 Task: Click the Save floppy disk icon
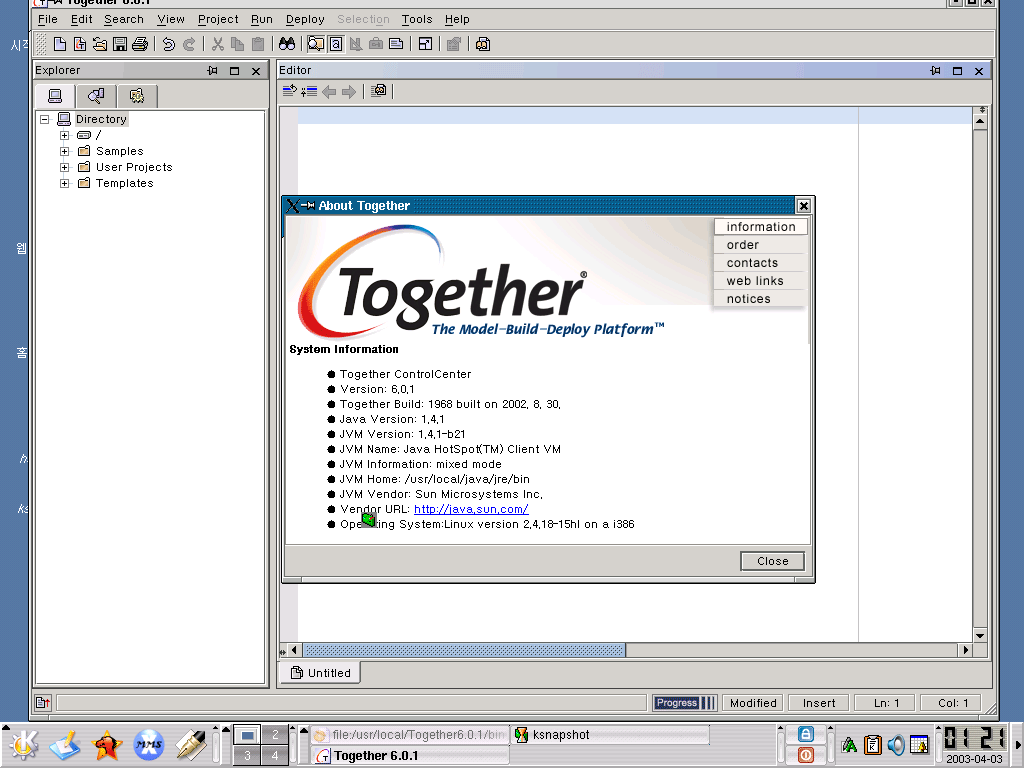click(120, 44)
